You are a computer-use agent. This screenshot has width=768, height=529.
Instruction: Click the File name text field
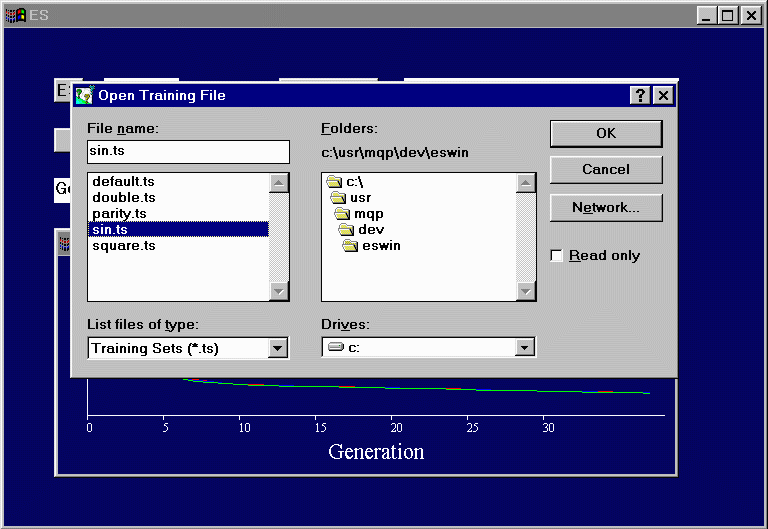coord(188,152)
